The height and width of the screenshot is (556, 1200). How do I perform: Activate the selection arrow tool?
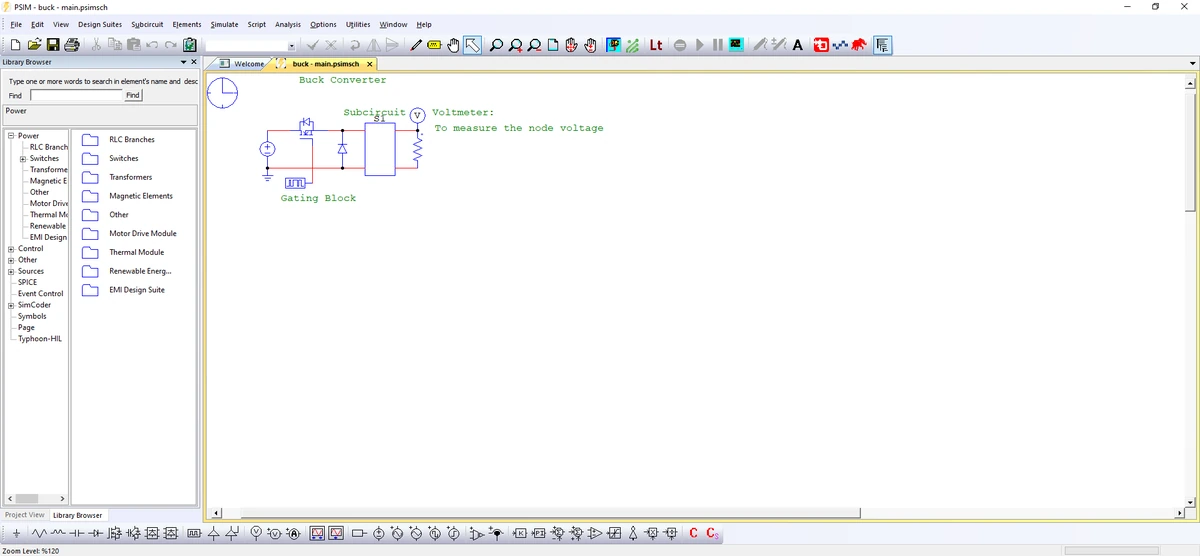pos(472,45)
